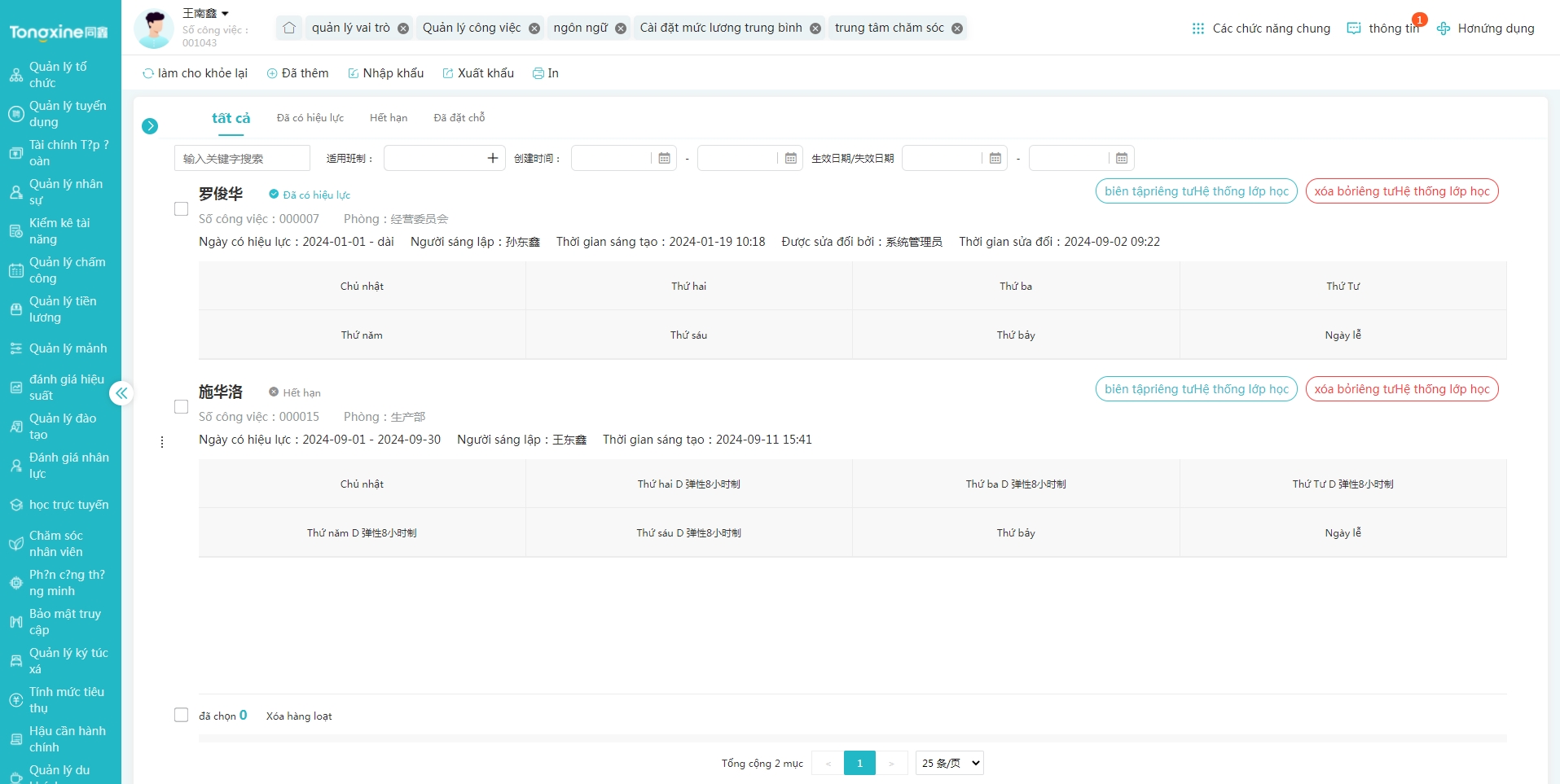Screen dimensions: 1560x784
Task: Switch to the 'Hết hạn' filter tab
Action: [x=389, y=118]
